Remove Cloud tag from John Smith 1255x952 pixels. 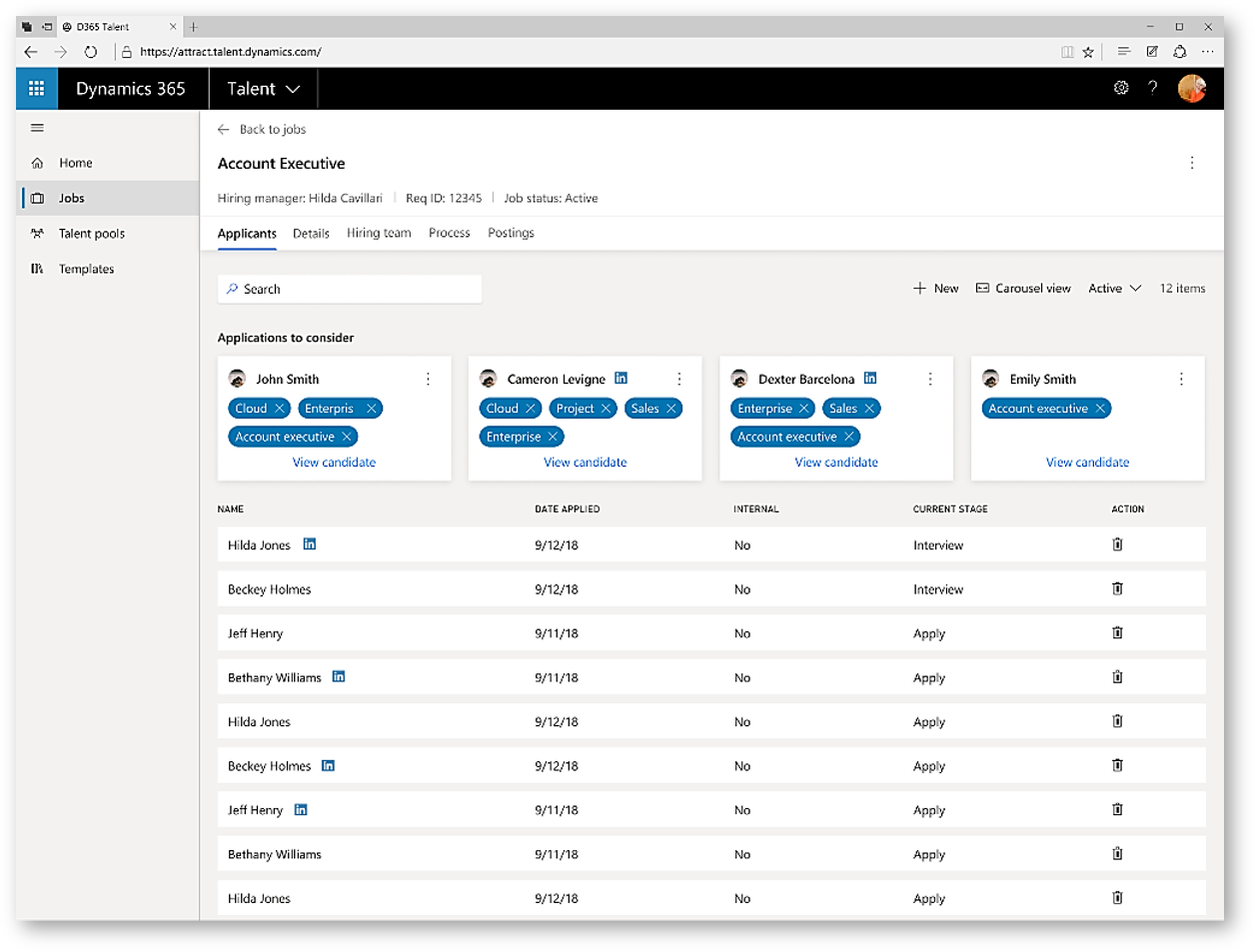tap(280, 409)
